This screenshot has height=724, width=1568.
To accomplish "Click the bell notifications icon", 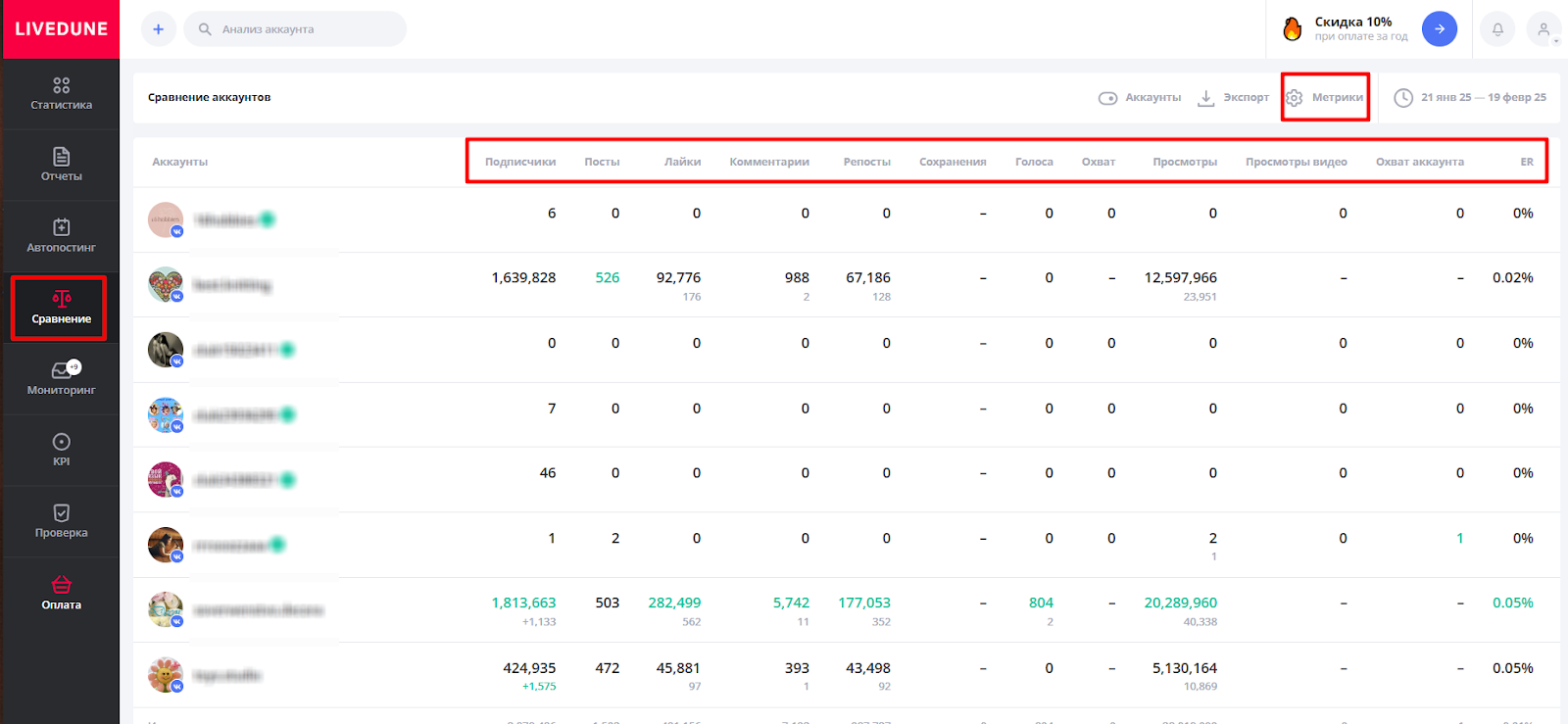I will 1497,29.
